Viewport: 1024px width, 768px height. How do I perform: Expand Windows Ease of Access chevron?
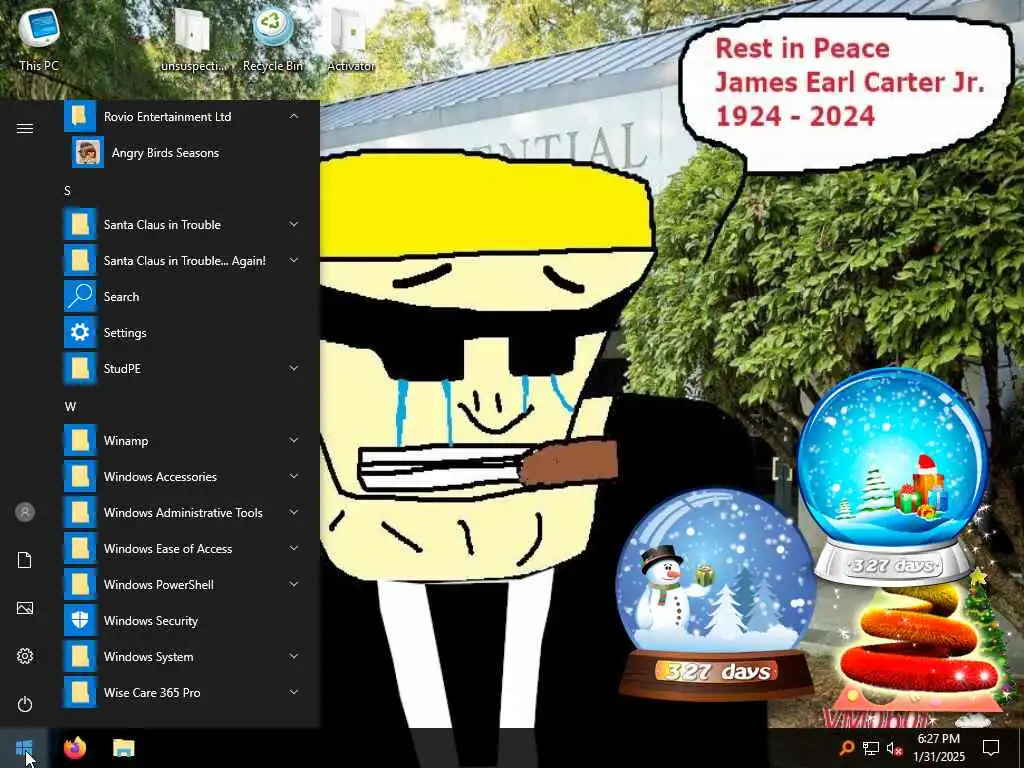(294, 548)
